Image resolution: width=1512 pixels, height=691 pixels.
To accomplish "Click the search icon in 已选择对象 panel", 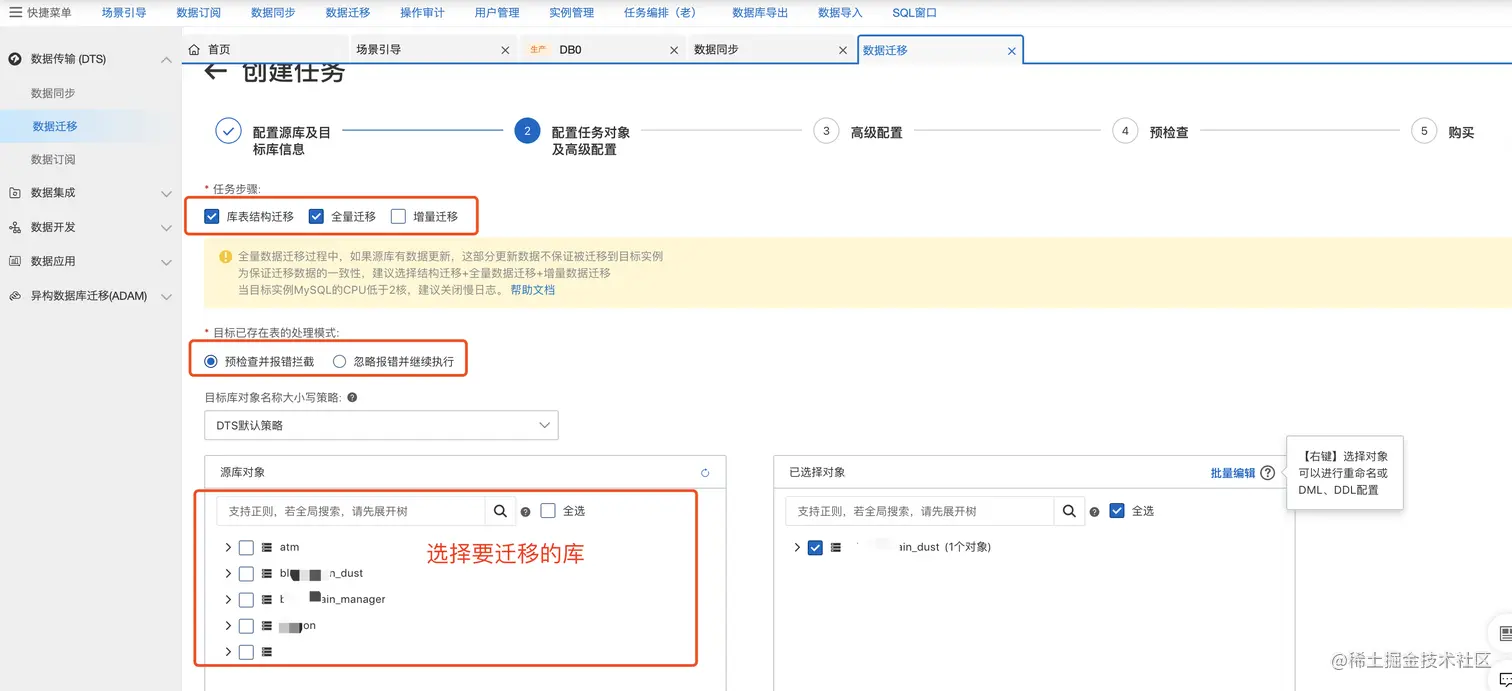I will 1069,511.
